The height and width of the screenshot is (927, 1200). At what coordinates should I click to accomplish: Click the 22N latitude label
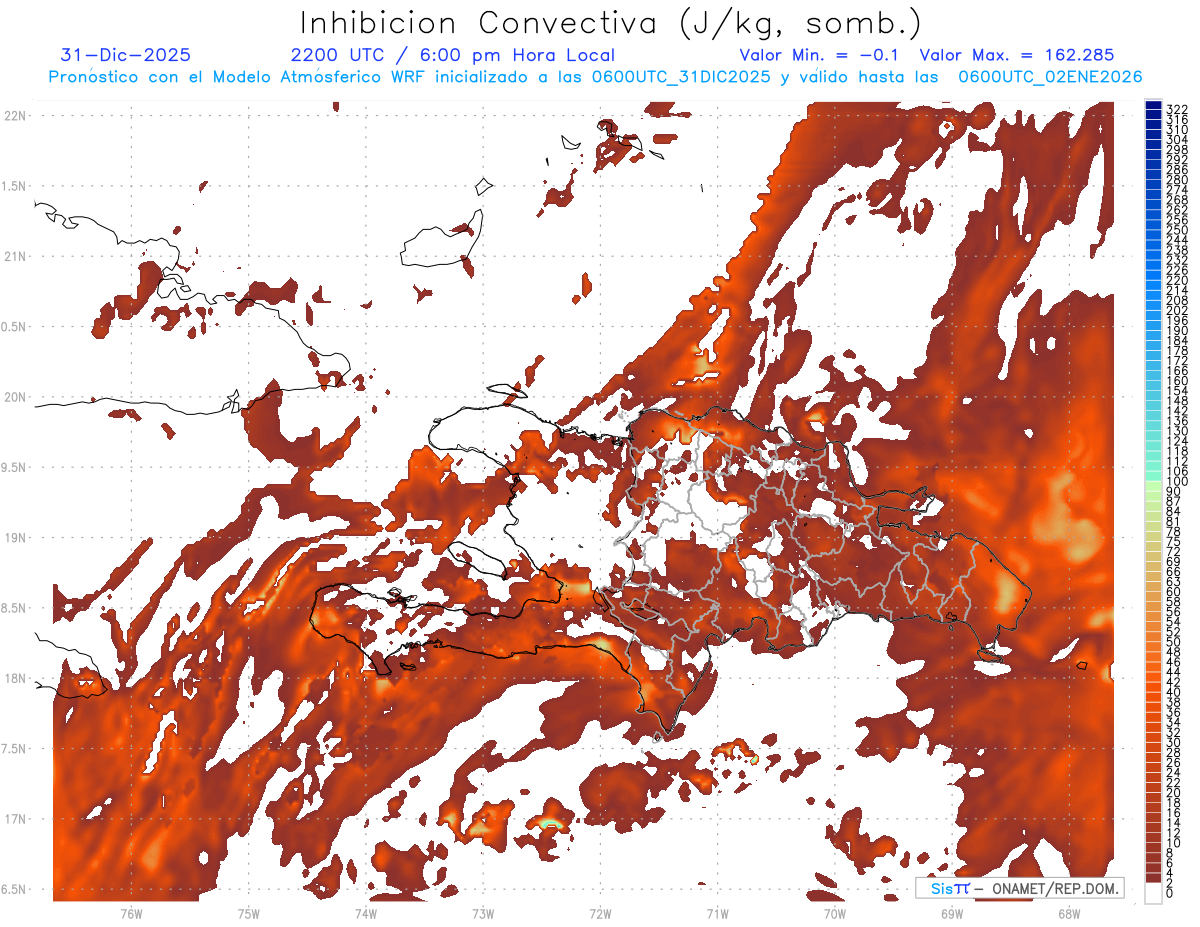click(14, 115)
